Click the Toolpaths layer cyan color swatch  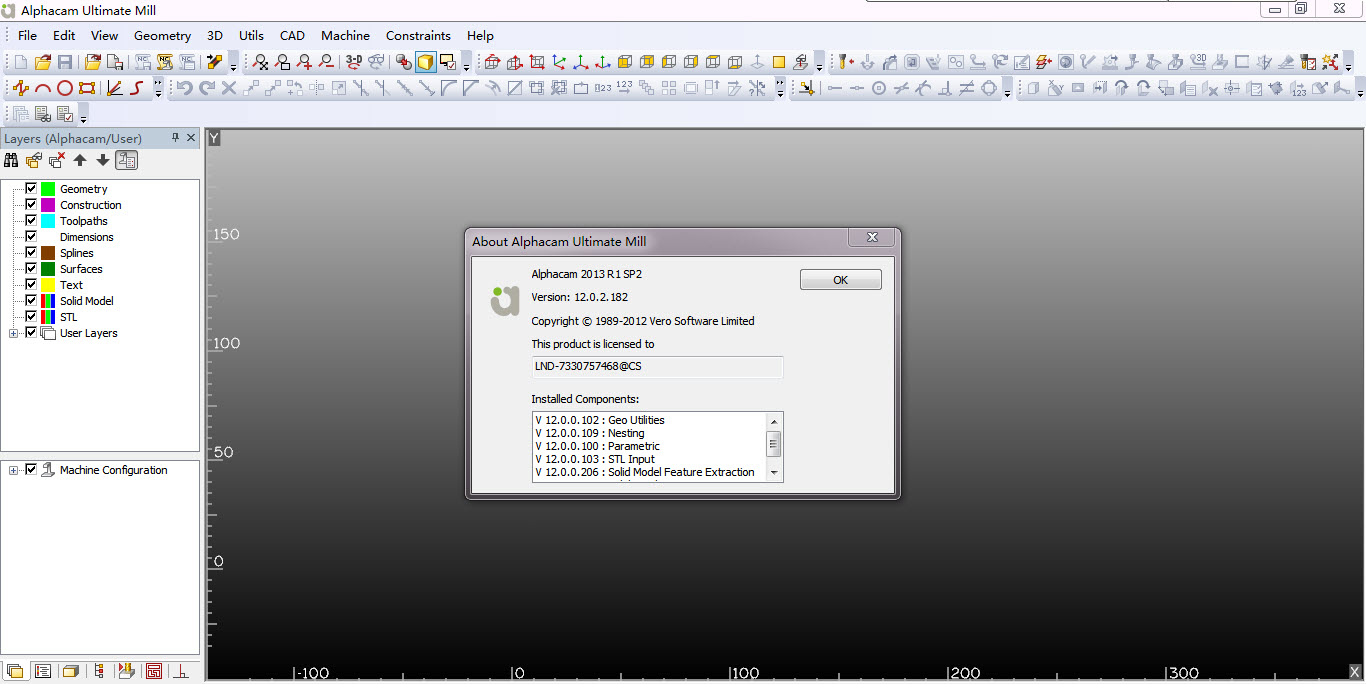[48, 220]
